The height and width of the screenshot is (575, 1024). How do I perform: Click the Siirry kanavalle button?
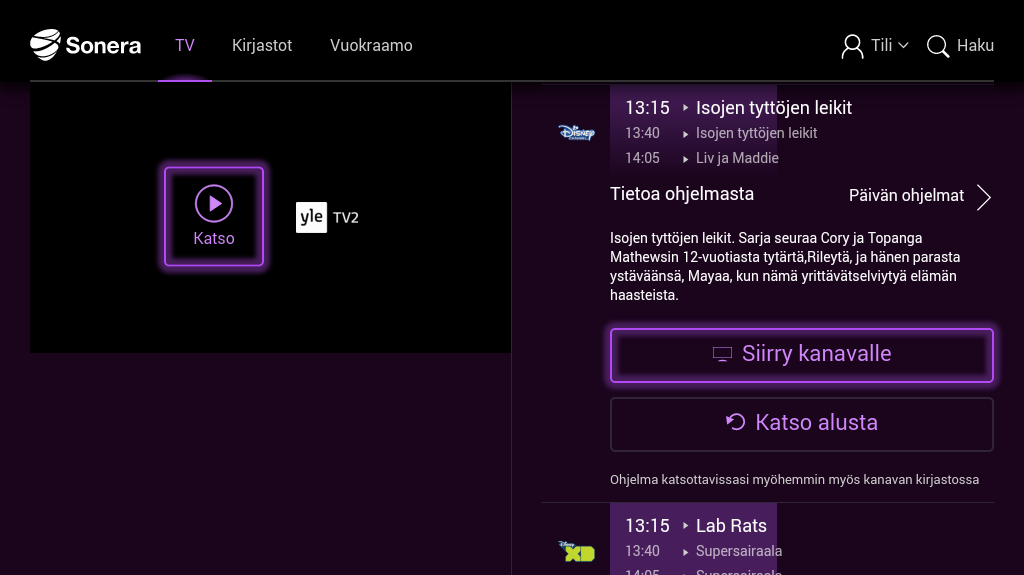tap(802, 355)
